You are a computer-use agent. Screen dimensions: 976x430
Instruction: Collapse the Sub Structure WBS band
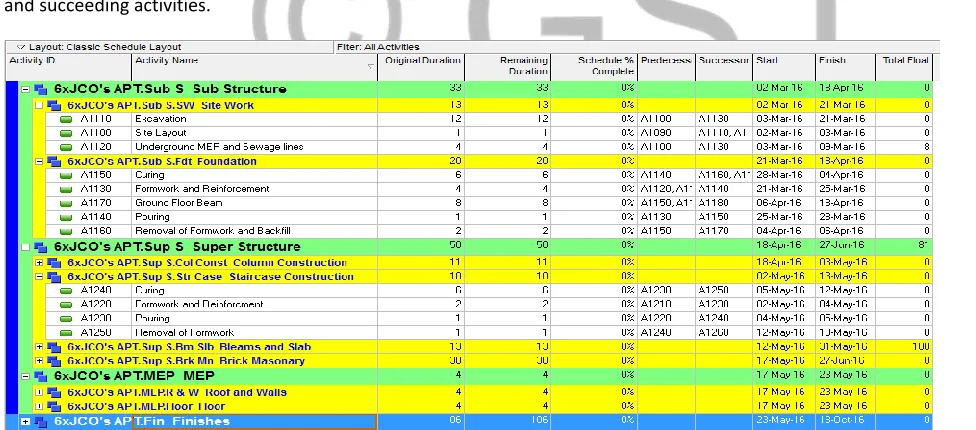26,90
